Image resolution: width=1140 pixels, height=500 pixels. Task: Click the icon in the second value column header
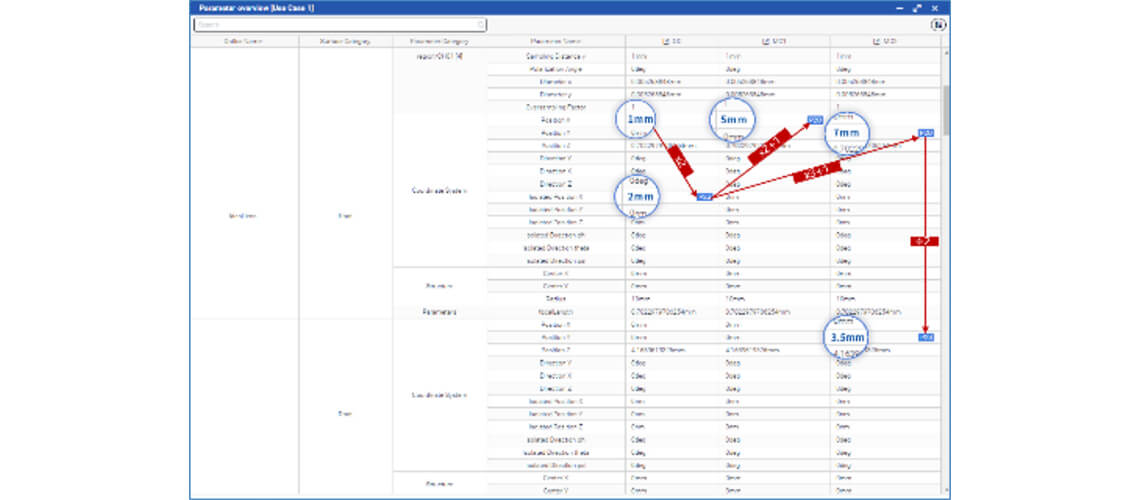click(765, 42)
